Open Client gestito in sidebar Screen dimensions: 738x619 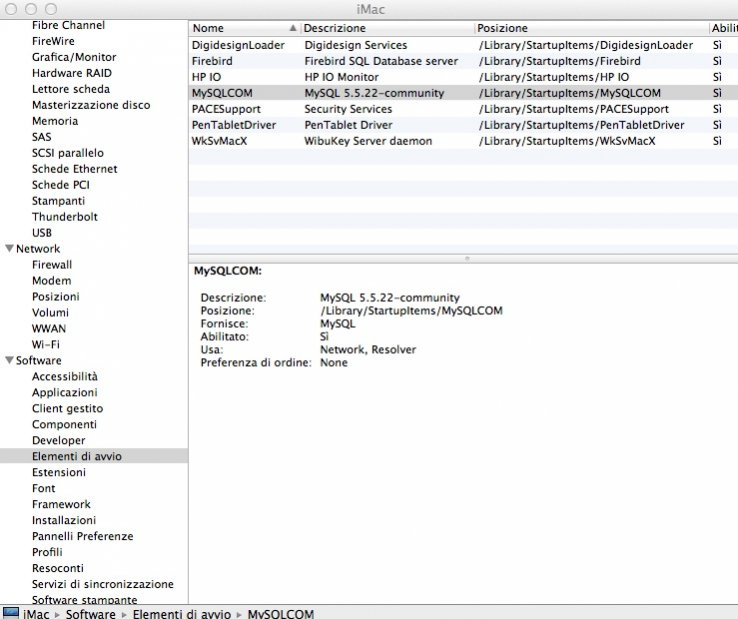(x=67, y=409)
